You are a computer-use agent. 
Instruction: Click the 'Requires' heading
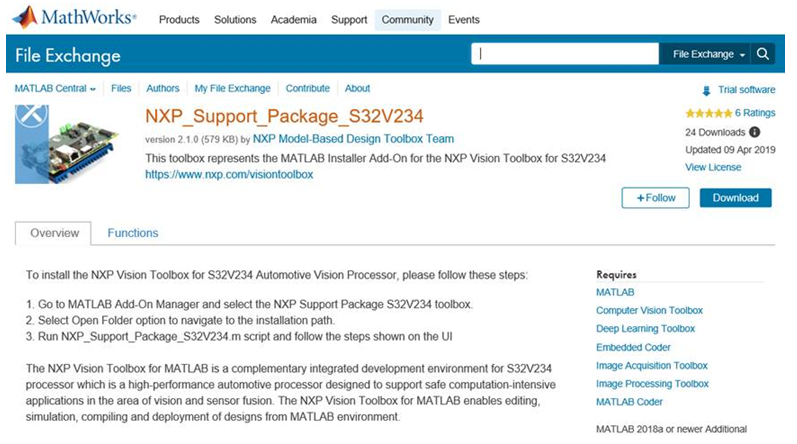point(616,274)
